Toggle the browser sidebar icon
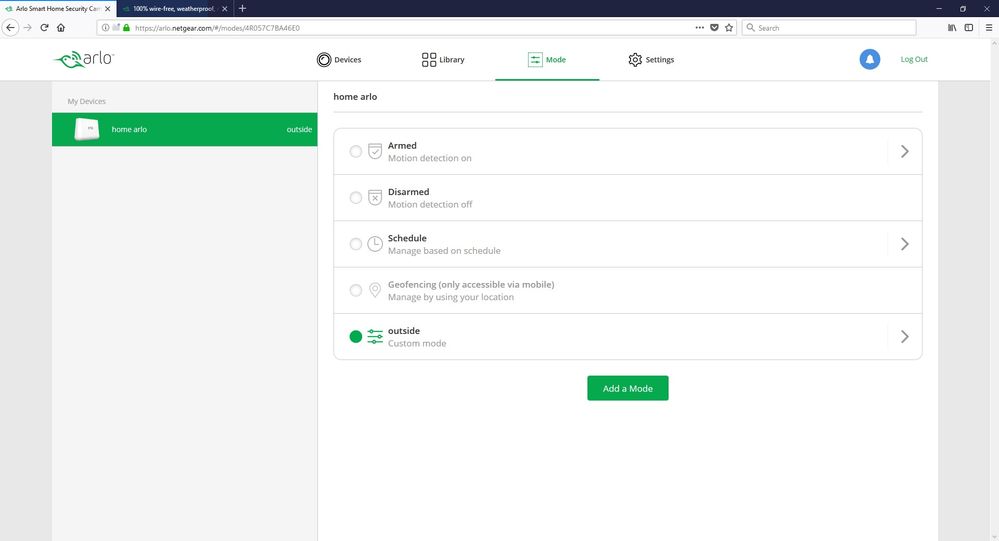The image size is (999, 541). point(968,27)
